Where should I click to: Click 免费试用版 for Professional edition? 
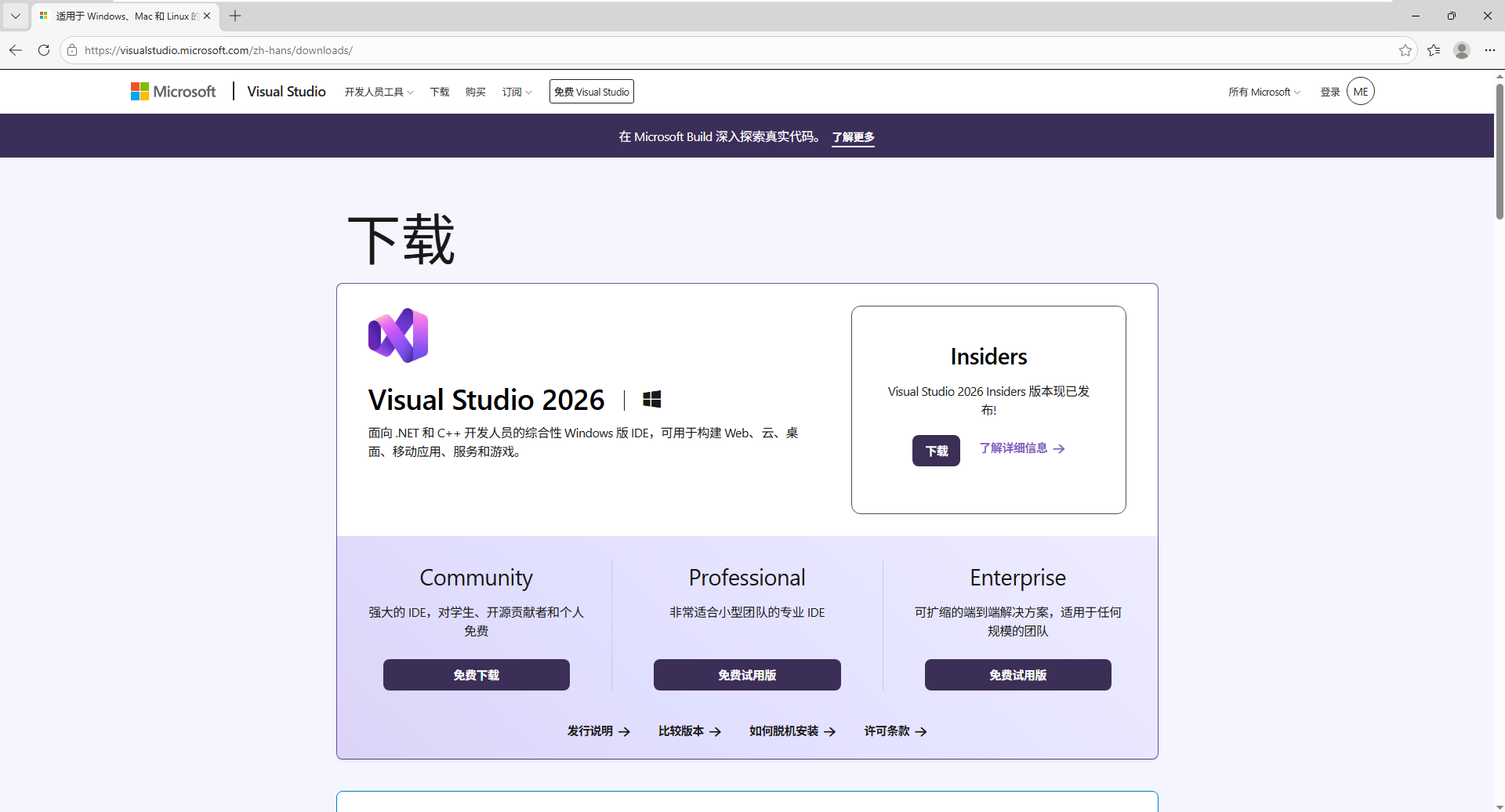747,675
